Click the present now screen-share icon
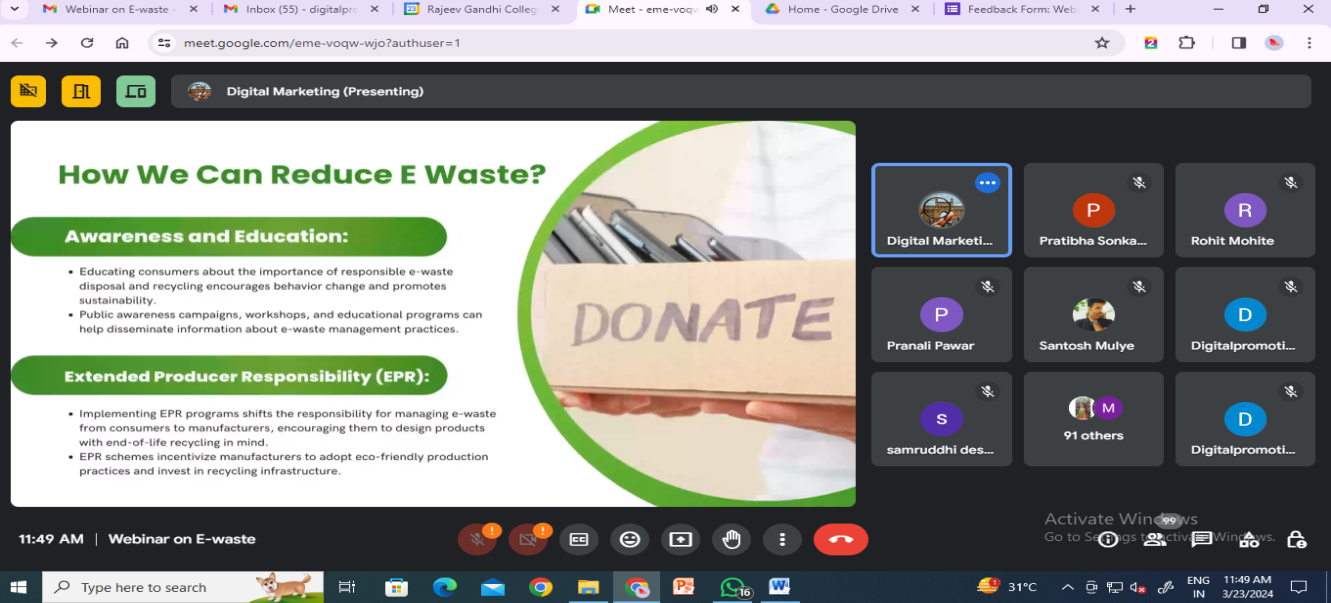1331x603 pixels. click(x=681, y=540)
